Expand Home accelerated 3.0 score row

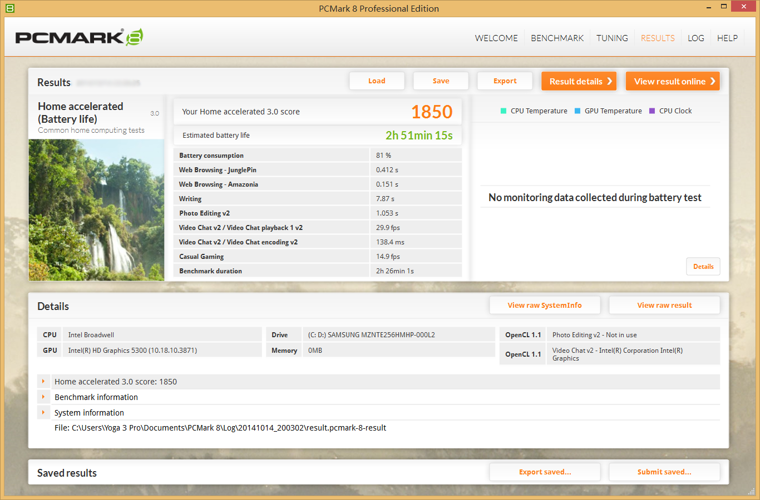coord(43,382)
